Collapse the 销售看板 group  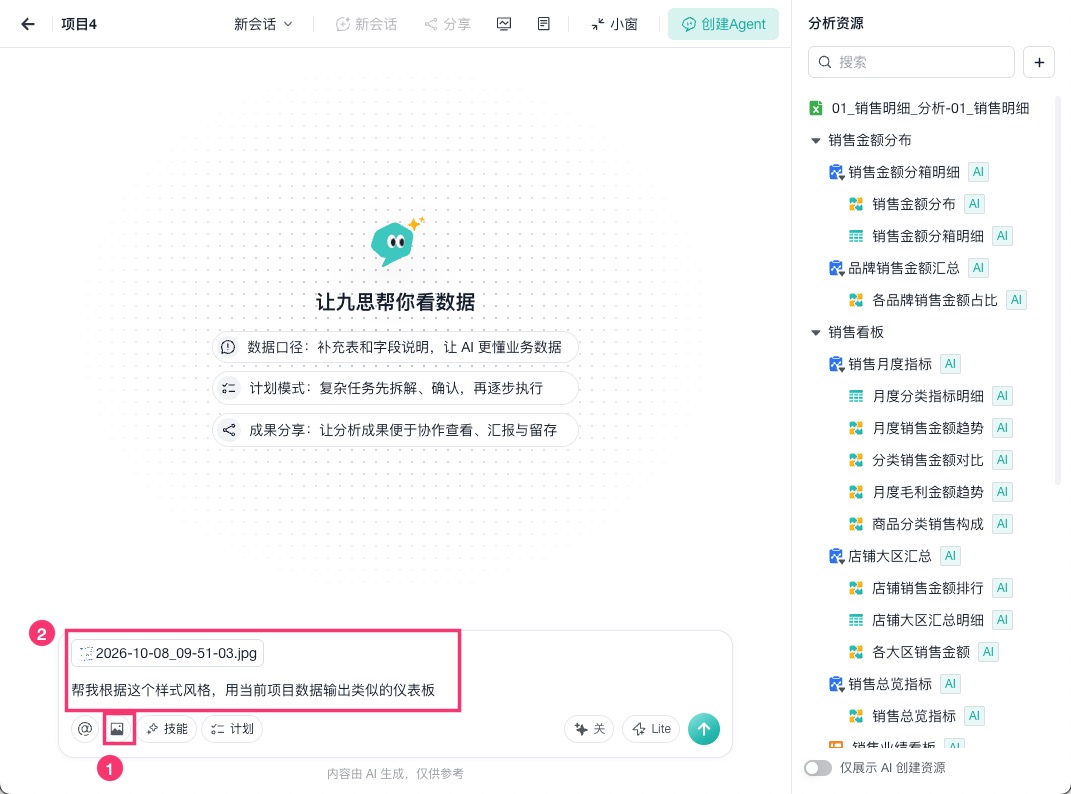(816, 332)
